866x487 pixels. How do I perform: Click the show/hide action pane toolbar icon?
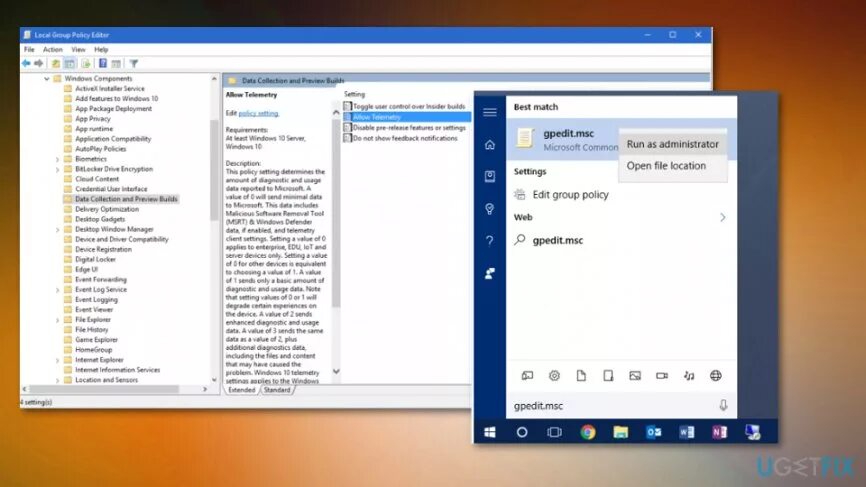click(x=116, y=63)
